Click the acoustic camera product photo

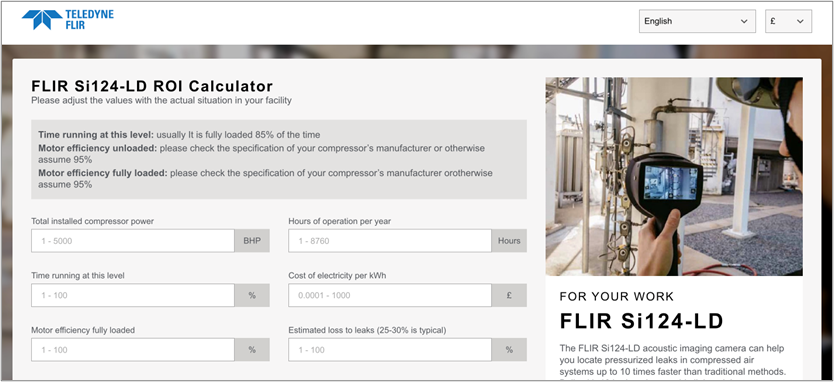[x=674, y=177]
